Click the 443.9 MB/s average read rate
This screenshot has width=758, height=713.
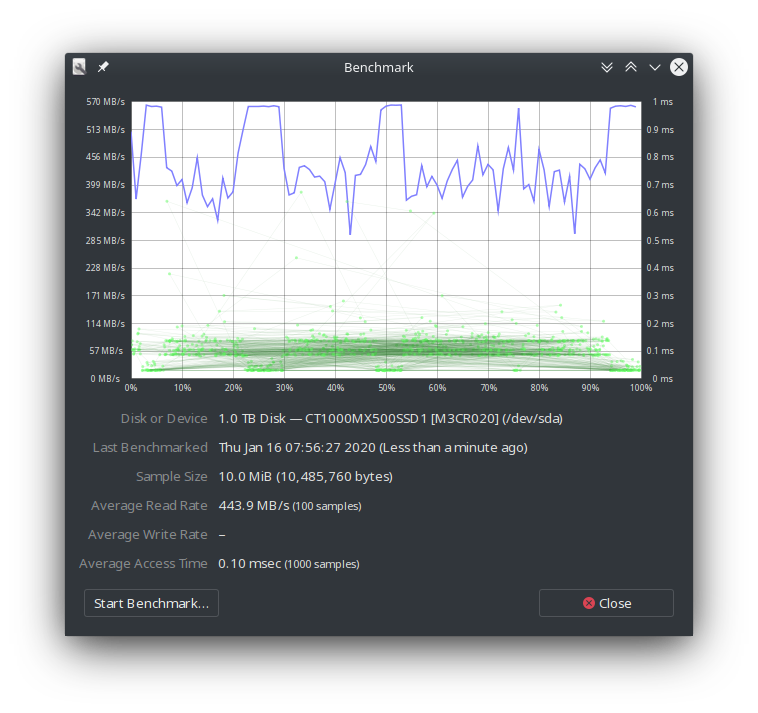point(253,506)
